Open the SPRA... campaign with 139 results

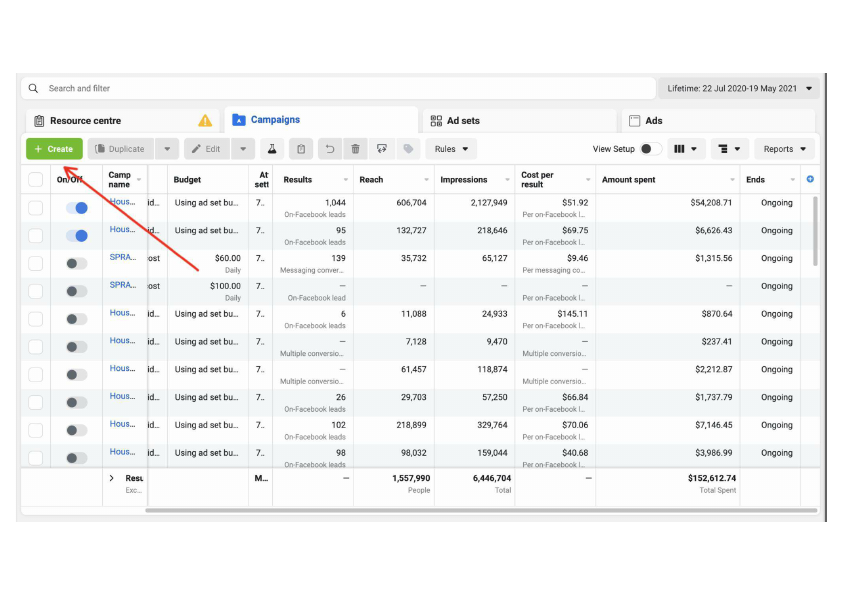(x=123, y=257)
